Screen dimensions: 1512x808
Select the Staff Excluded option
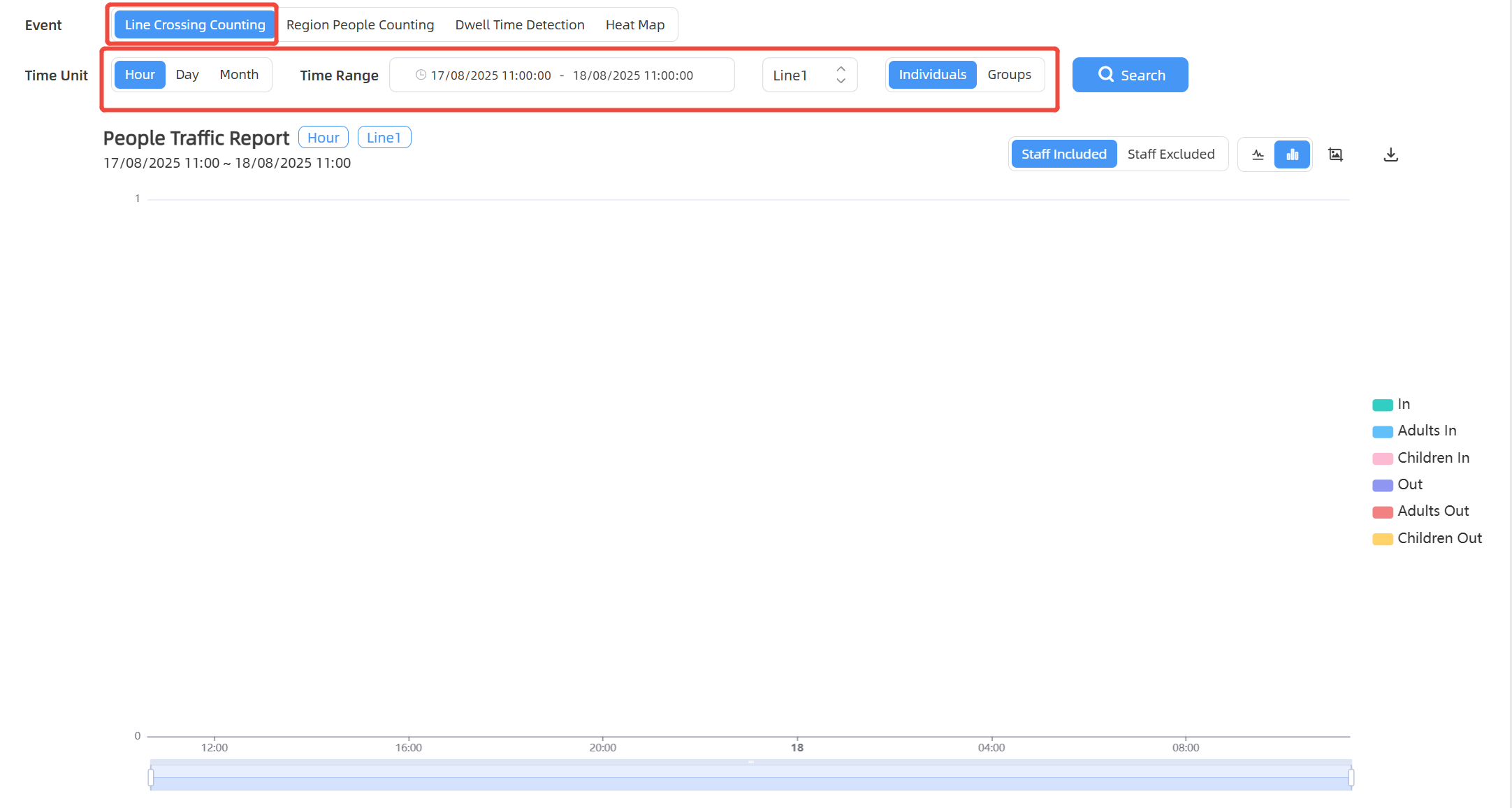pos(1170,154)
